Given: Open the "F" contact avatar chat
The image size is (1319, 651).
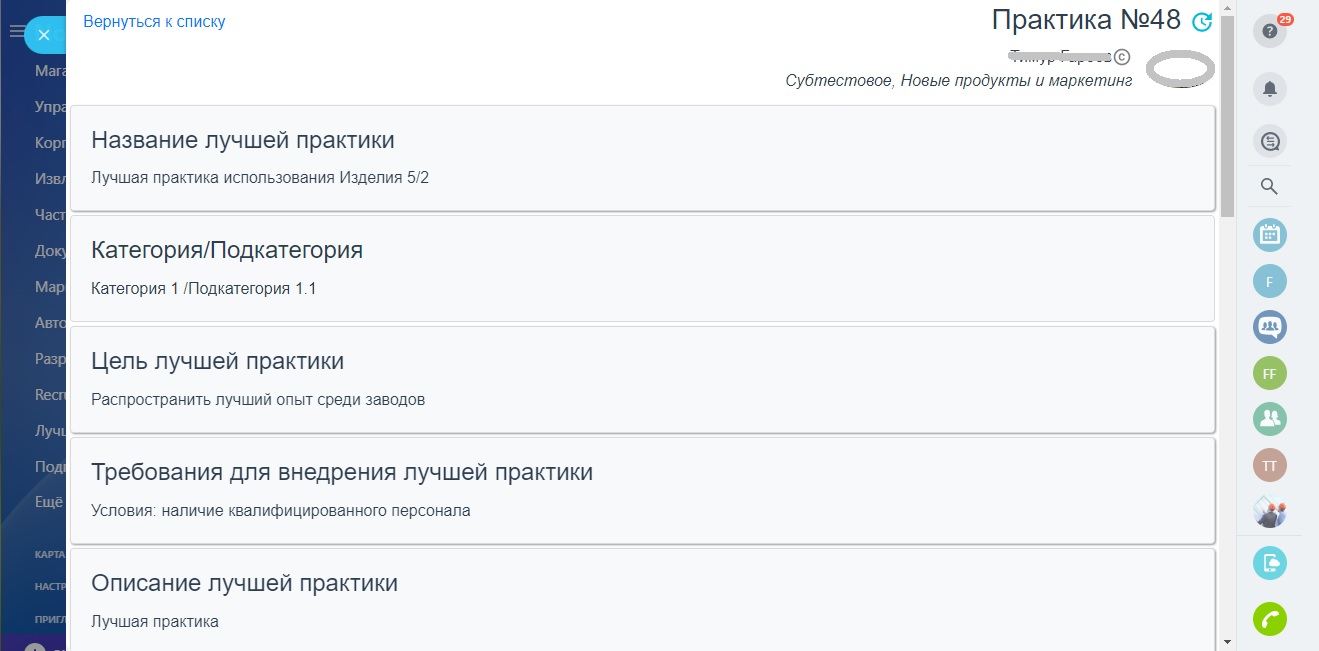Looking at the screenshot, I should (1270, 281).
